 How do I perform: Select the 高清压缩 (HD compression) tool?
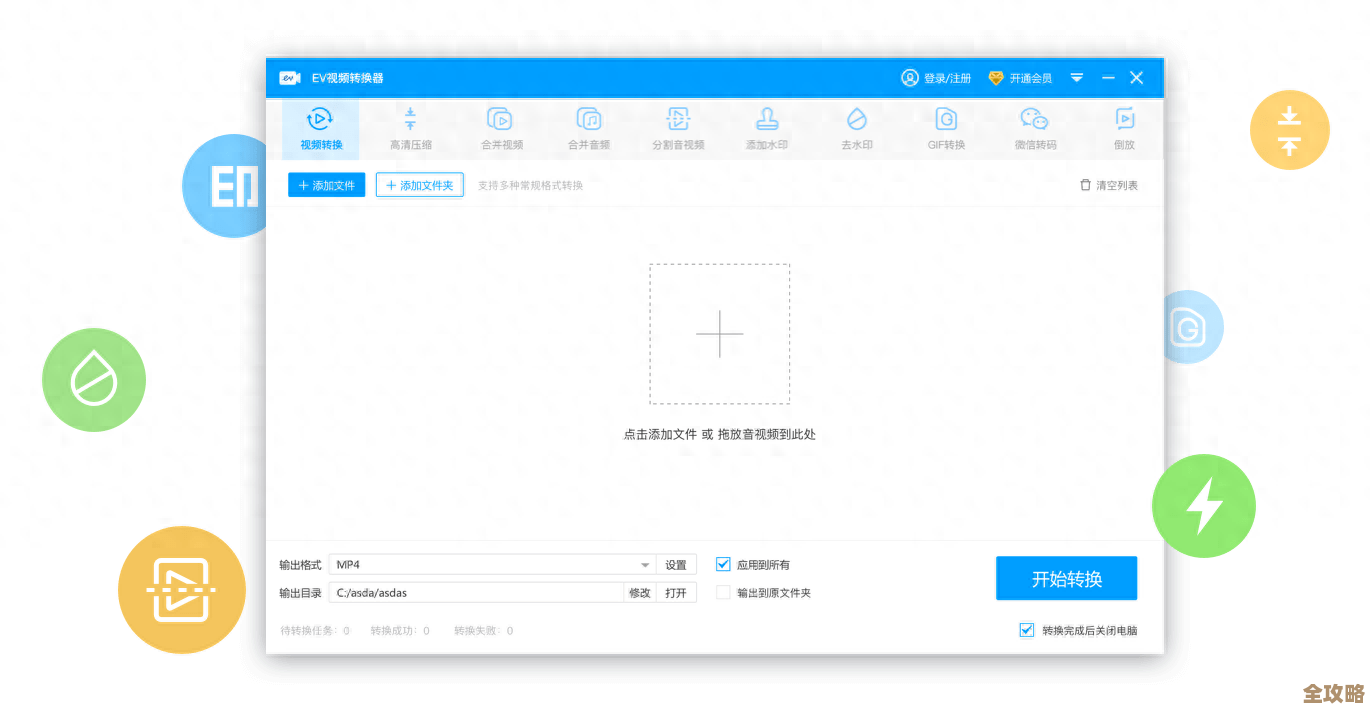[410, 127]
